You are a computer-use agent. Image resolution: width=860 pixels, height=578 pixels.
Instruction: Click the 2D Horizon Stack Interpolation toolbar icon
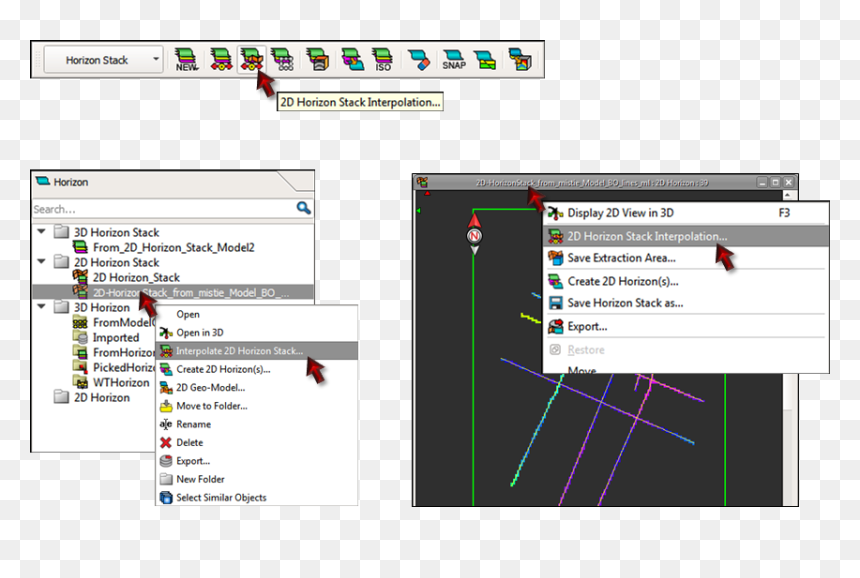click(x=251, y=59)
